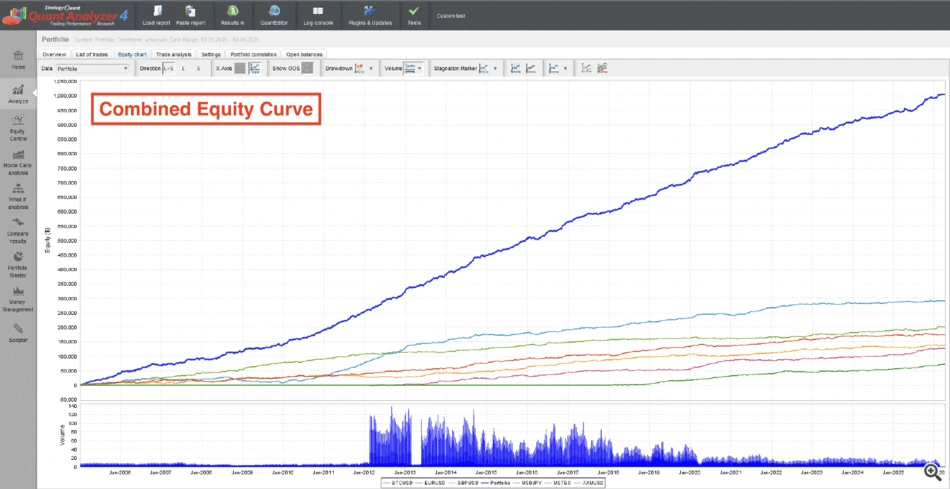This screenshot has width=950, height=489.
Task: Switch to the Portfolio correlation tab
Action: click(x=253, y=54)
